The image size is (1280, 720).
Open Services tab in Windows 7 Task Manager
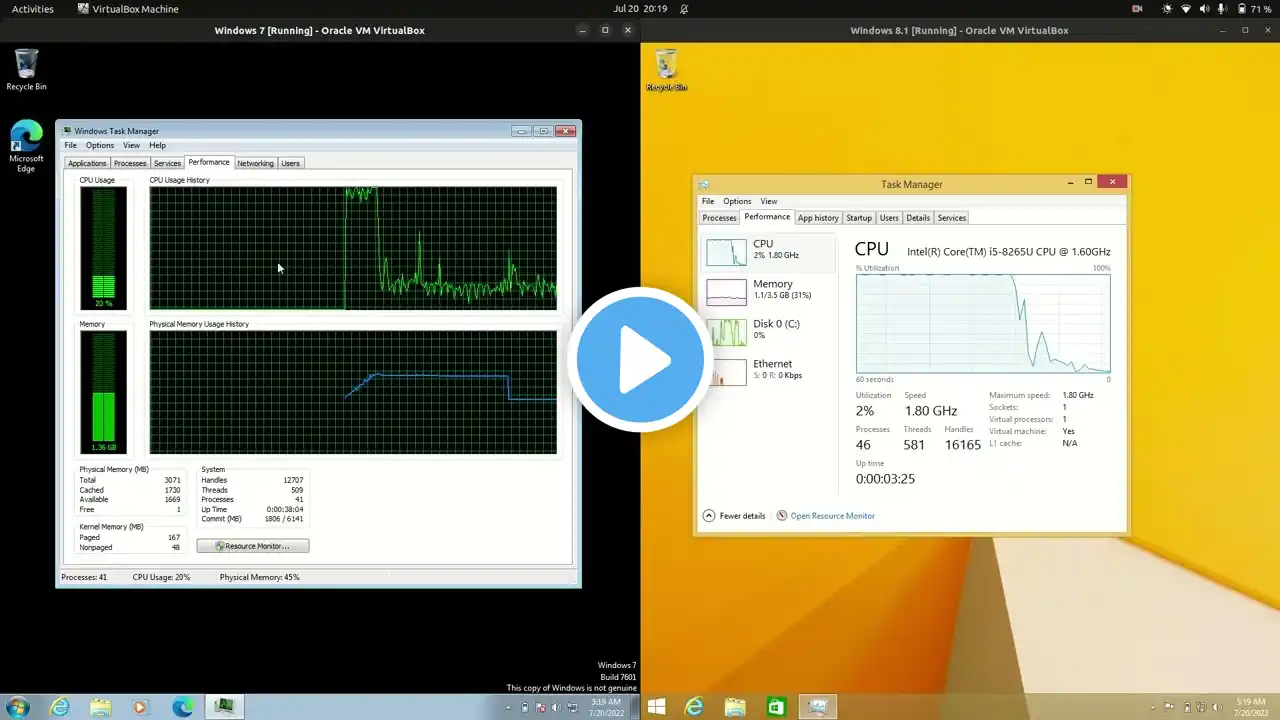(x=167, y=163)
